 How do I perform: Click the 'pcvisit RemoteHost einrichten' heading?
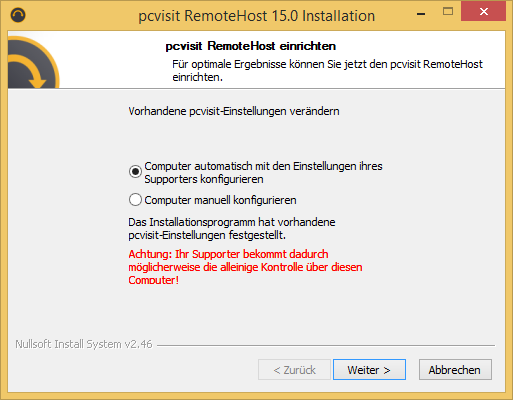click(251, 46)
